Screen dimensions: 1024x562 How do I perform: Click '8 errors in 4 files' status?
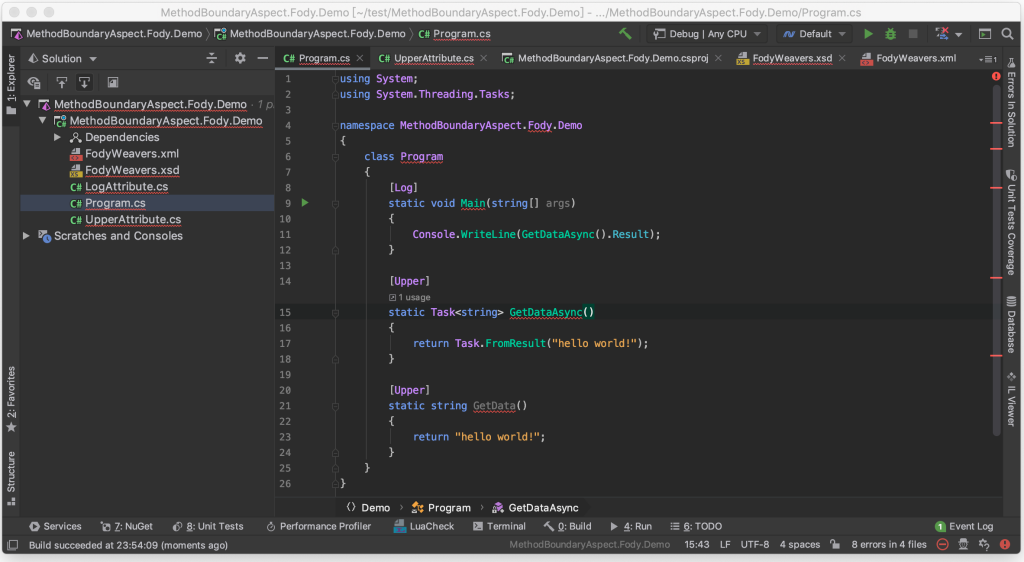[x=889, y=544]
